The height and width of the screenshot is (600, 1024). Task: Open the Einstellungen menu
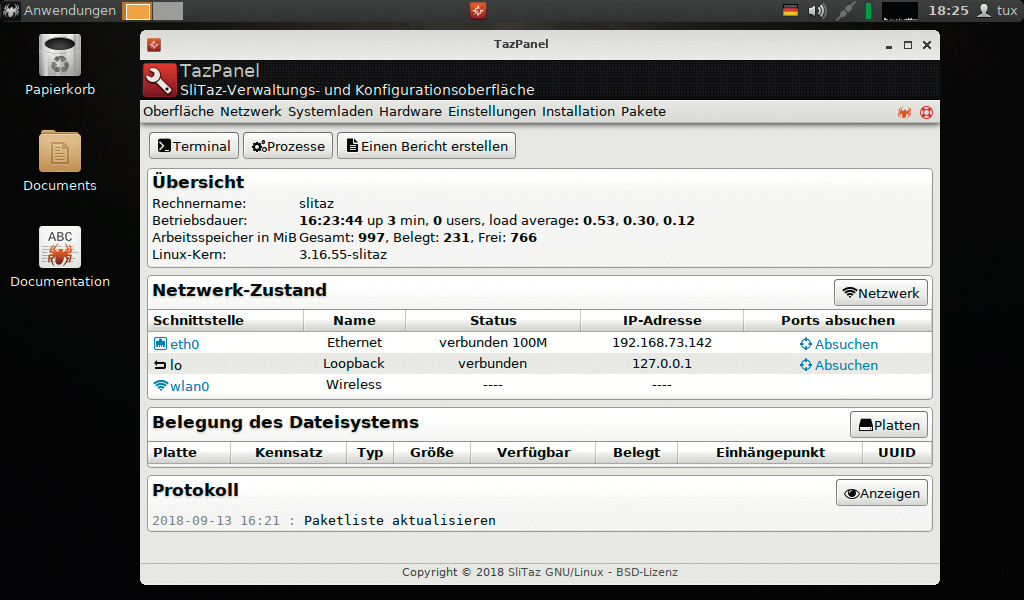[492, 112]
